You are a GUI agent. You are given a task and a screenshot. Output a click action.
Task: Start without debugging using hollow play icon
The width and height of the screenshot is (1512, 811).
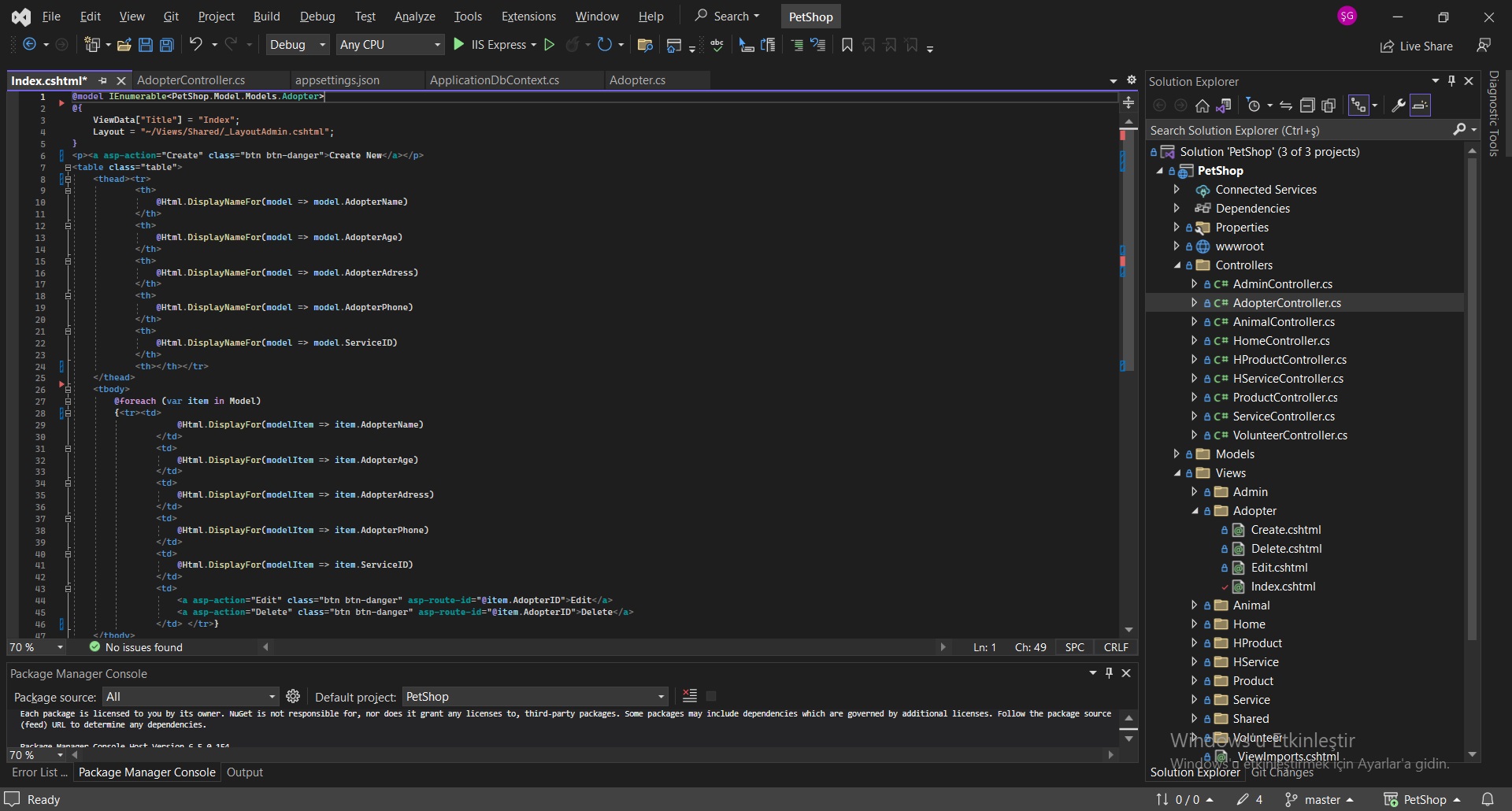pos(550,45)
